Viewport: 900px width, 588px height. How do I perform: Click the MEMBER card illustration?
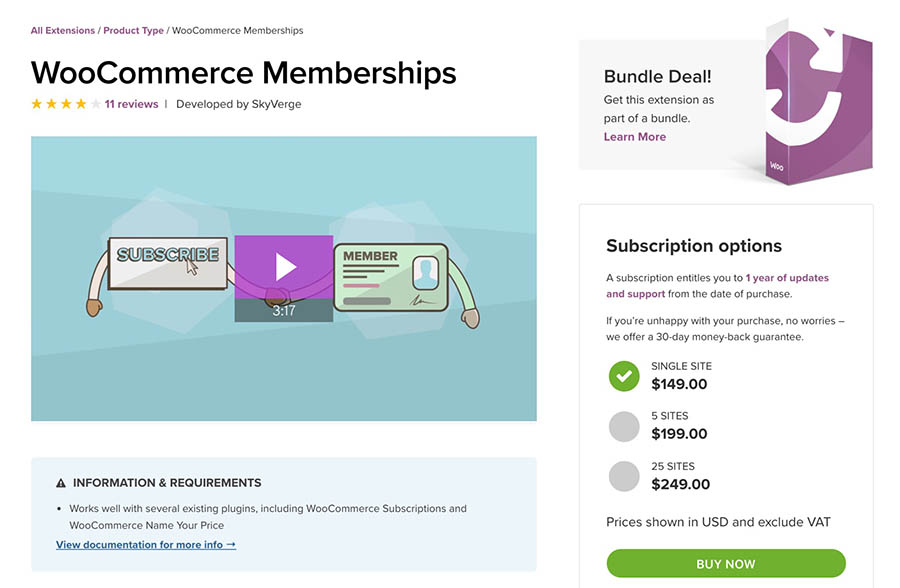pos(389,277)
